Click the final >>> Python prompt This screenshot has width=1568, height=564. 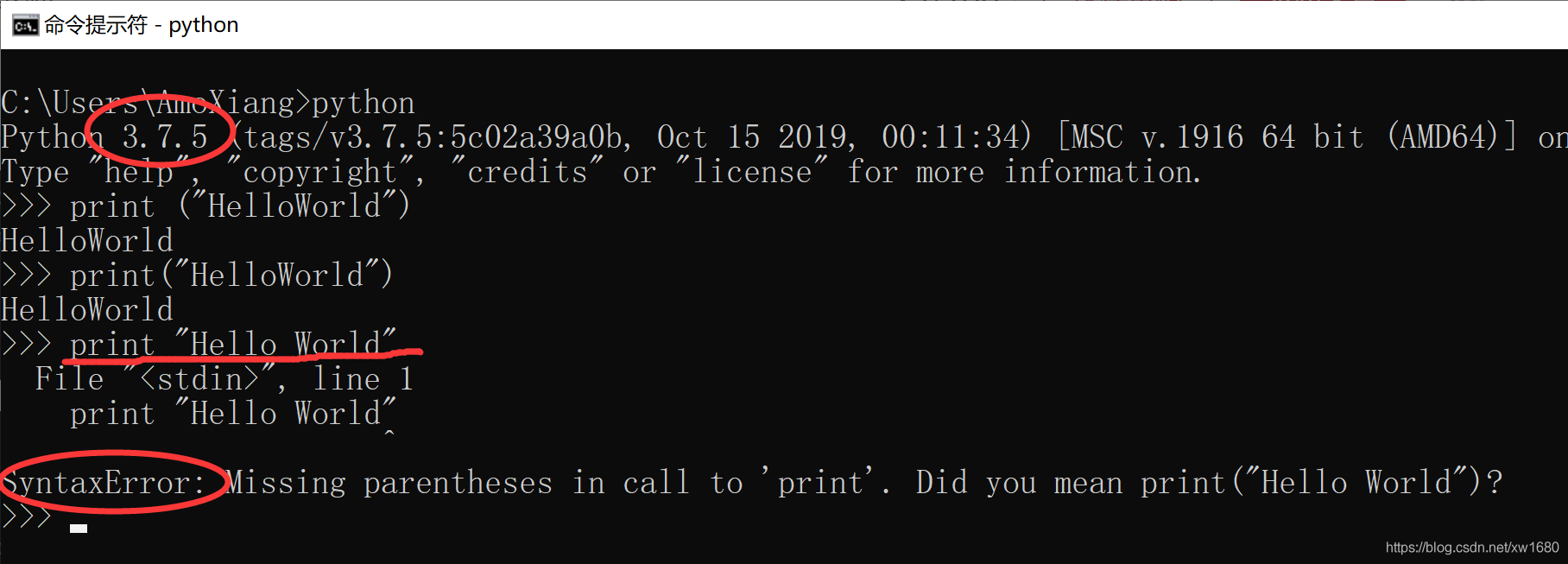26,516
